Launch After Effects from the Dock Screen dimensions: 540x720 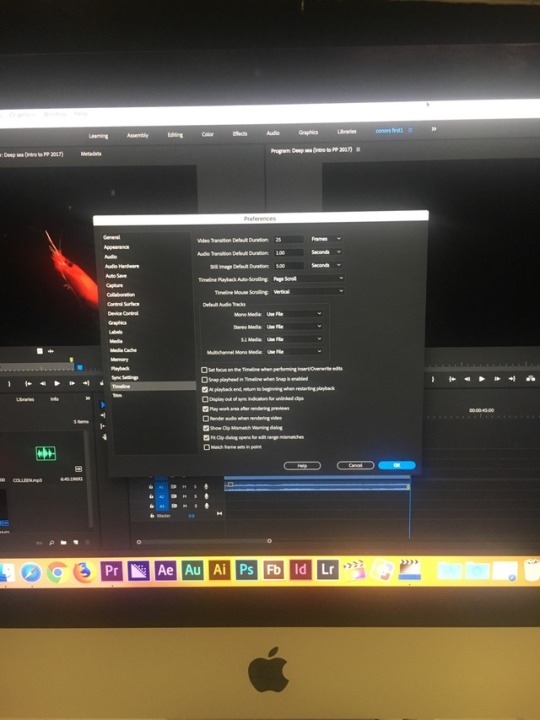[165, 570]
